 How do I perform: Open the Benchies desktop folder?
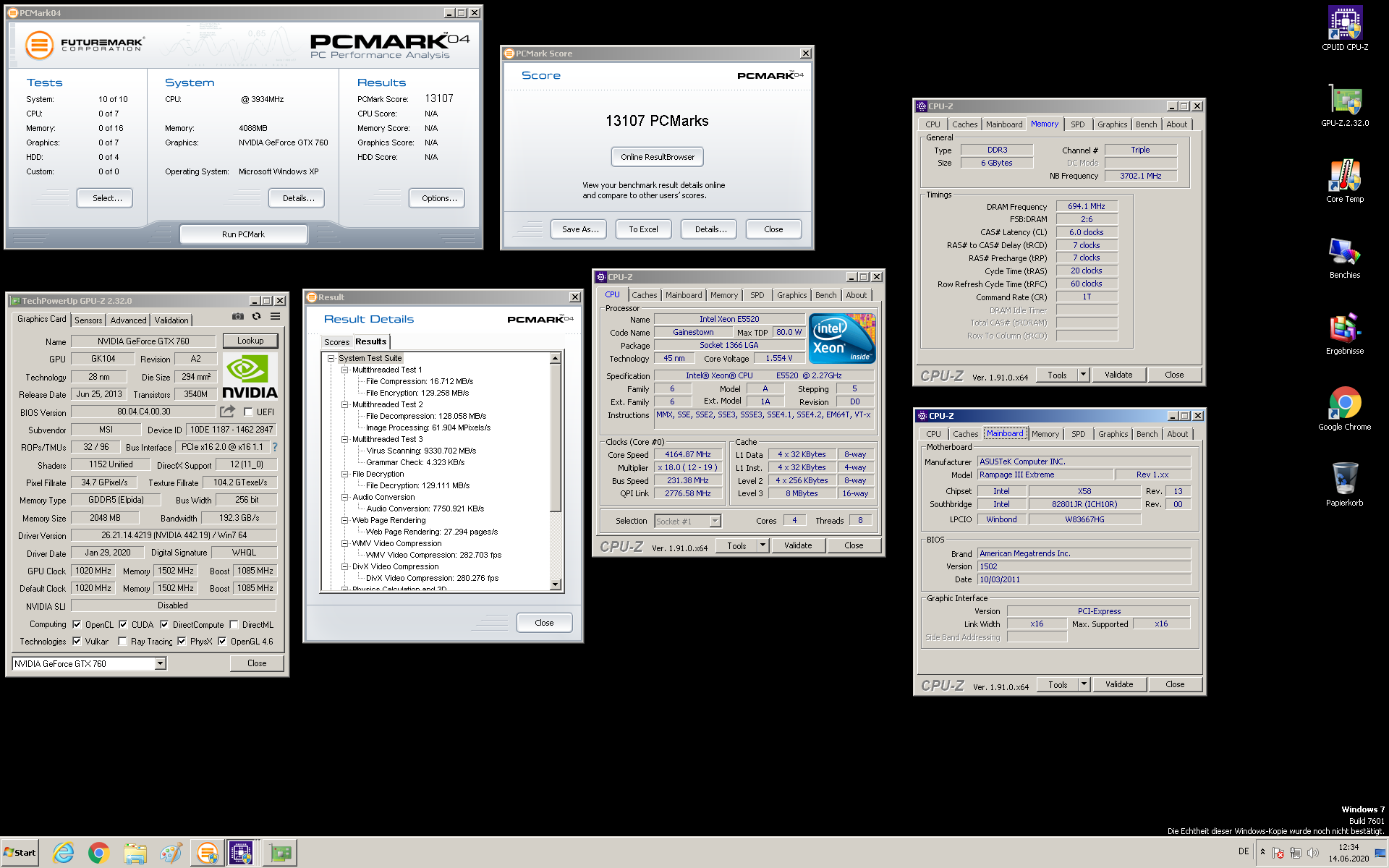pos(1345,258)
